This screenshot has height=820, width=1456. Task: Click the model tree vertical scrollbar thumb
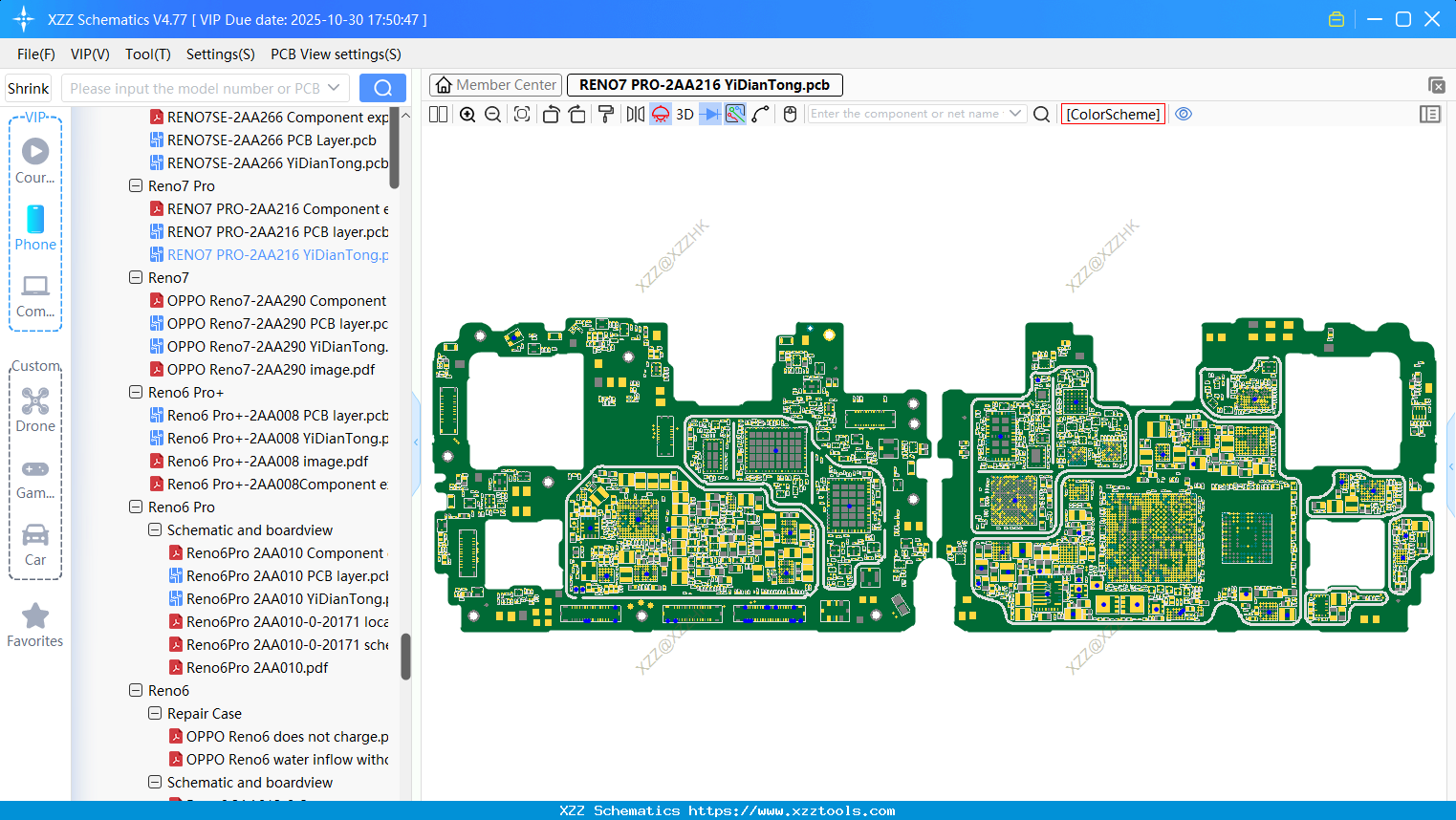(405, 657)
